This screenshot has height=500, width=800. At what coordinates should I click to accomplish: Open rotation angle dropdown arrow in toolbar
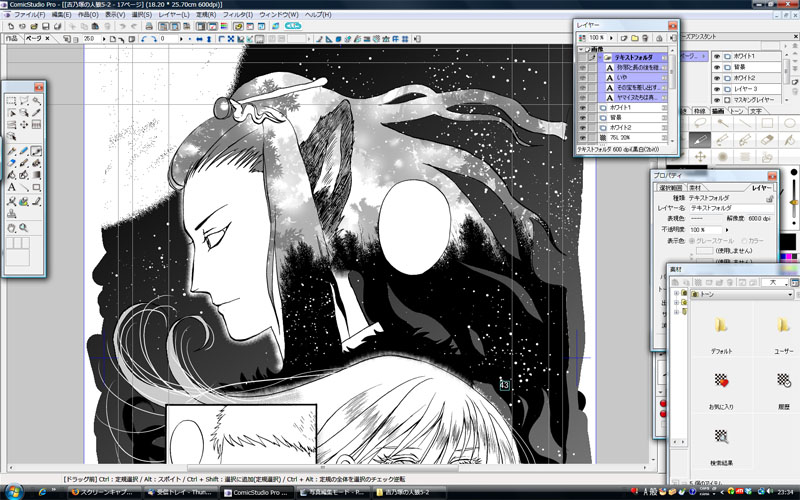click(181, 39)
